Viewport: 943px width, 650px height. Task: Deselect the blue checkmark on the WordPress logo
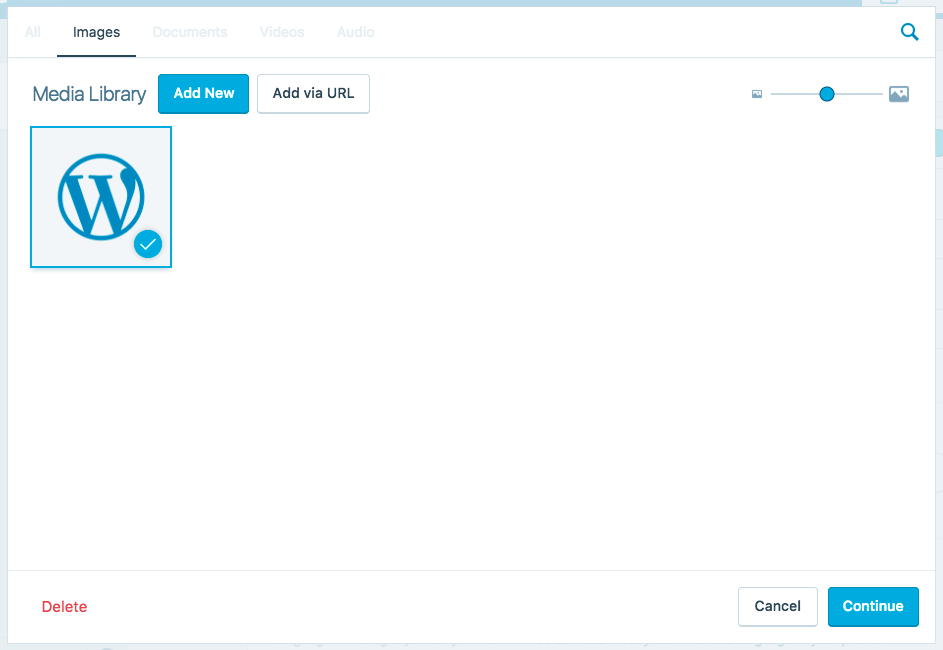148,244
